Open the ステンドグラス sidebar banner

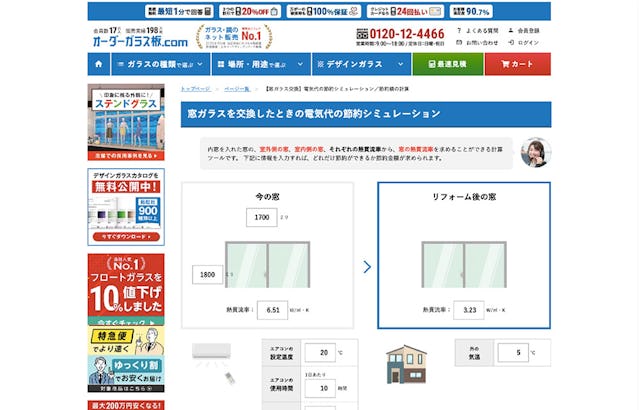pyautogui.click(x=126, y=122)
